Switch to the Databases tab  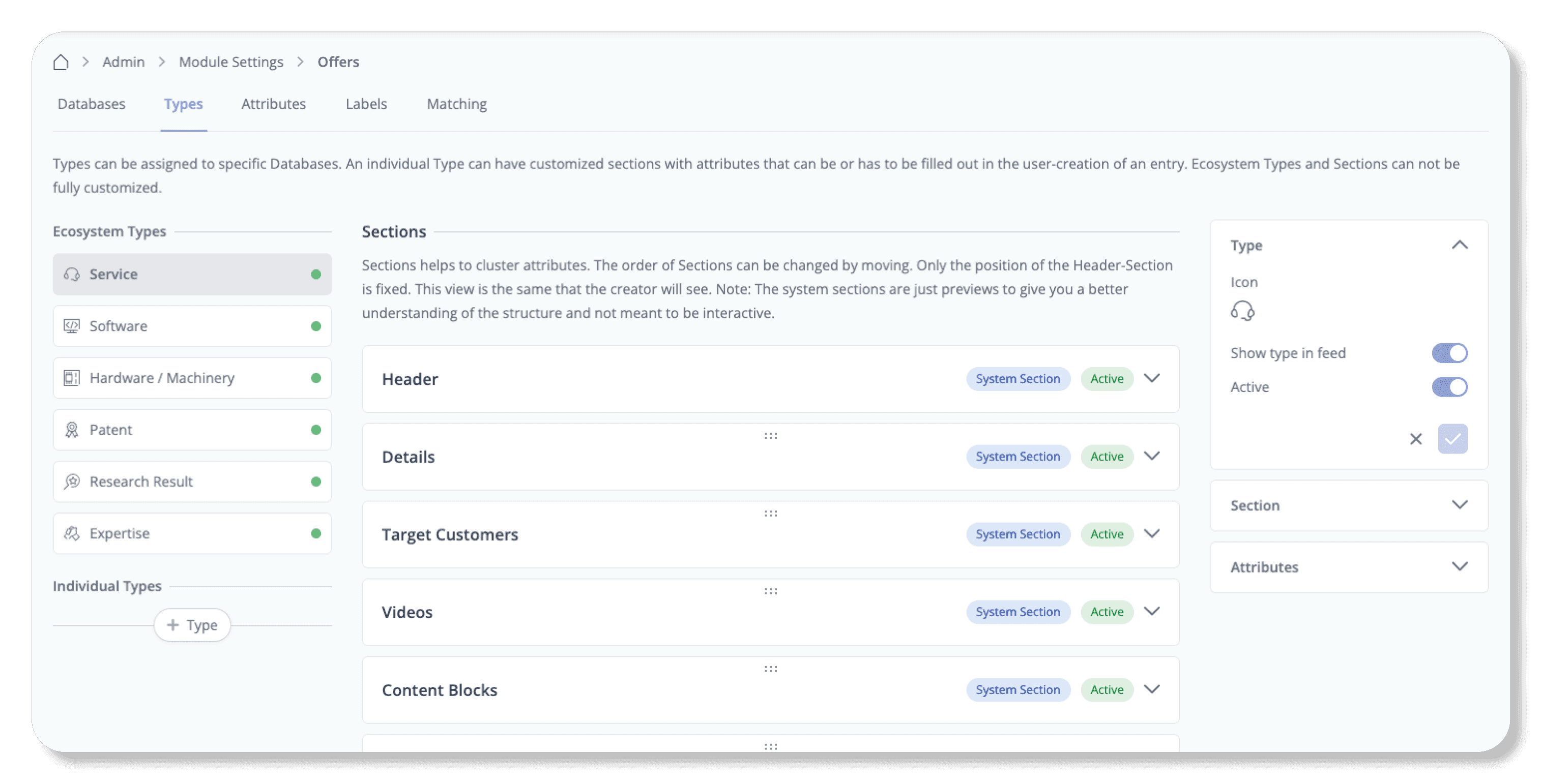pos(92,104)
